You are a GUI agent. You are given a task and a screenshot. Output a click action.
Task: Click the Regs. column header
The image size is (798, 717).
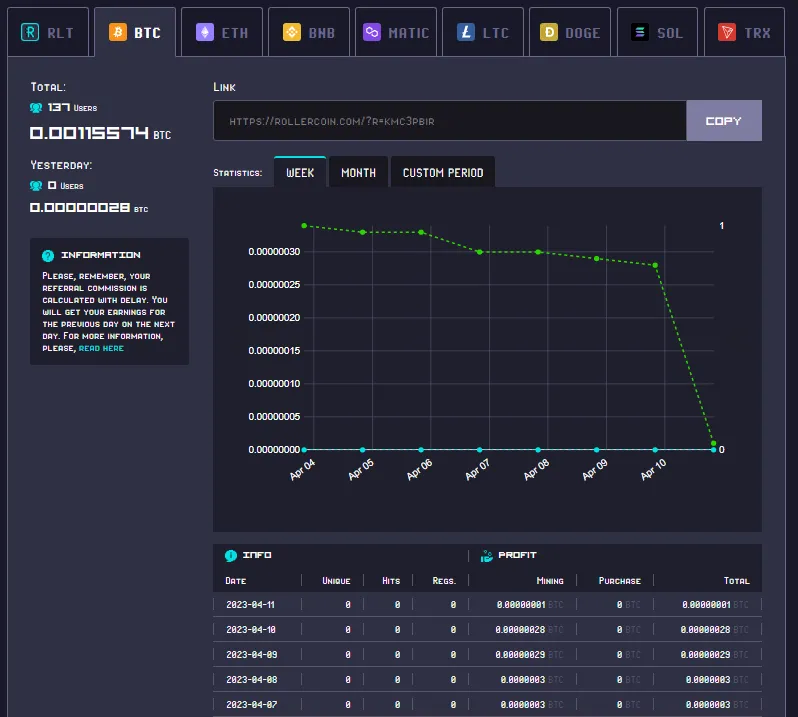444,581
